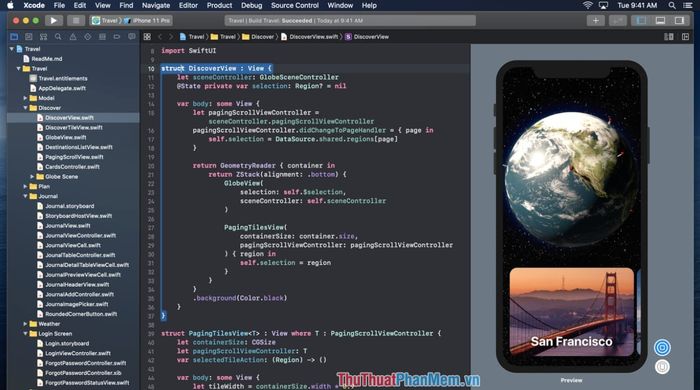Collapse the Journal folder
This screenshot has width=700, height=390.
25,196
